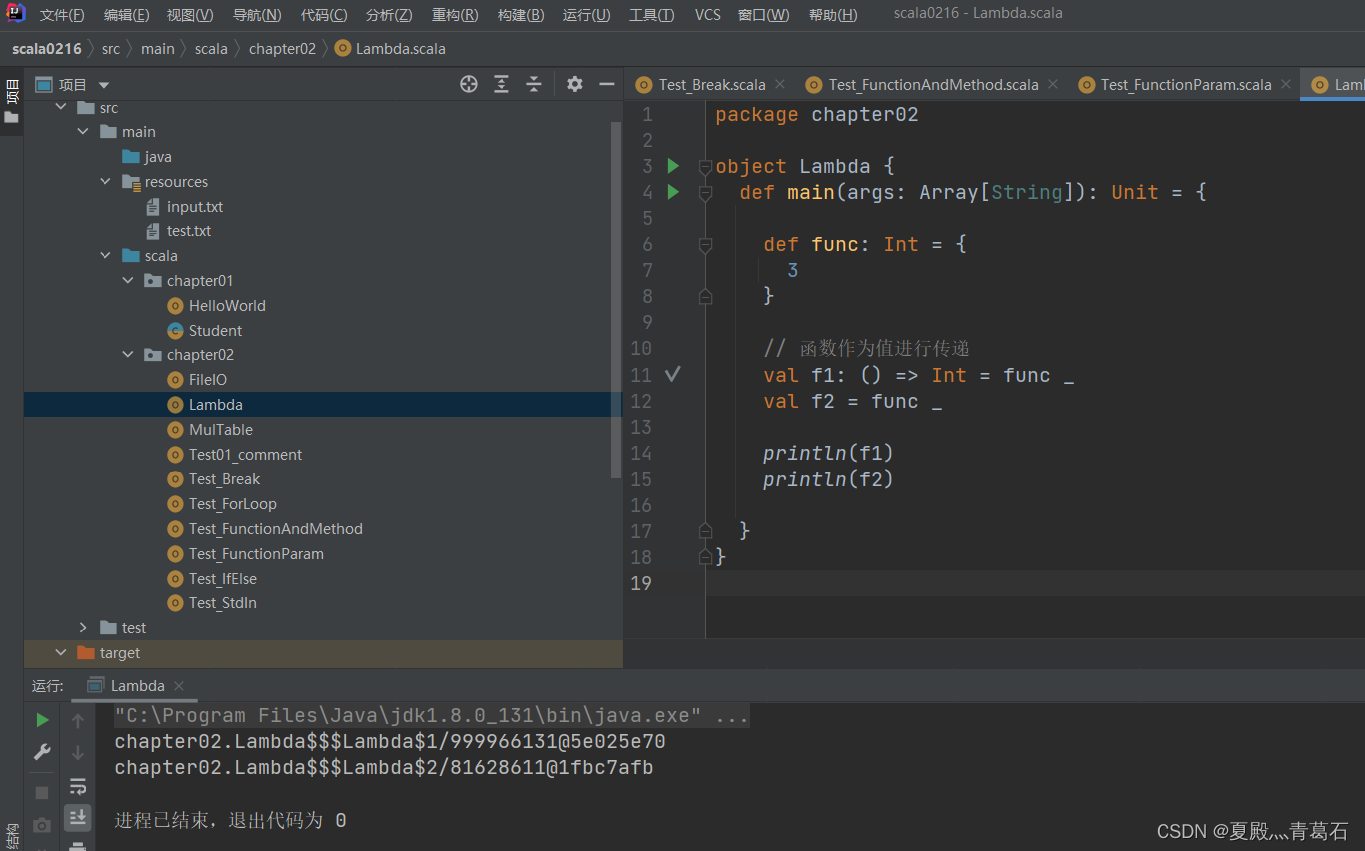
Task: Toggle scroll-to-end in run console
Action: 78,818
